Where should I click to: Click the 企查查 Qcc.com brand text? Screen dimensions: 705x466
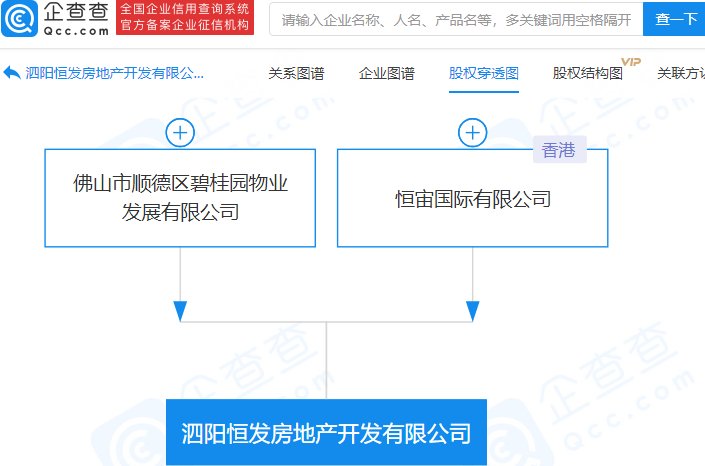tap(76, 19)
